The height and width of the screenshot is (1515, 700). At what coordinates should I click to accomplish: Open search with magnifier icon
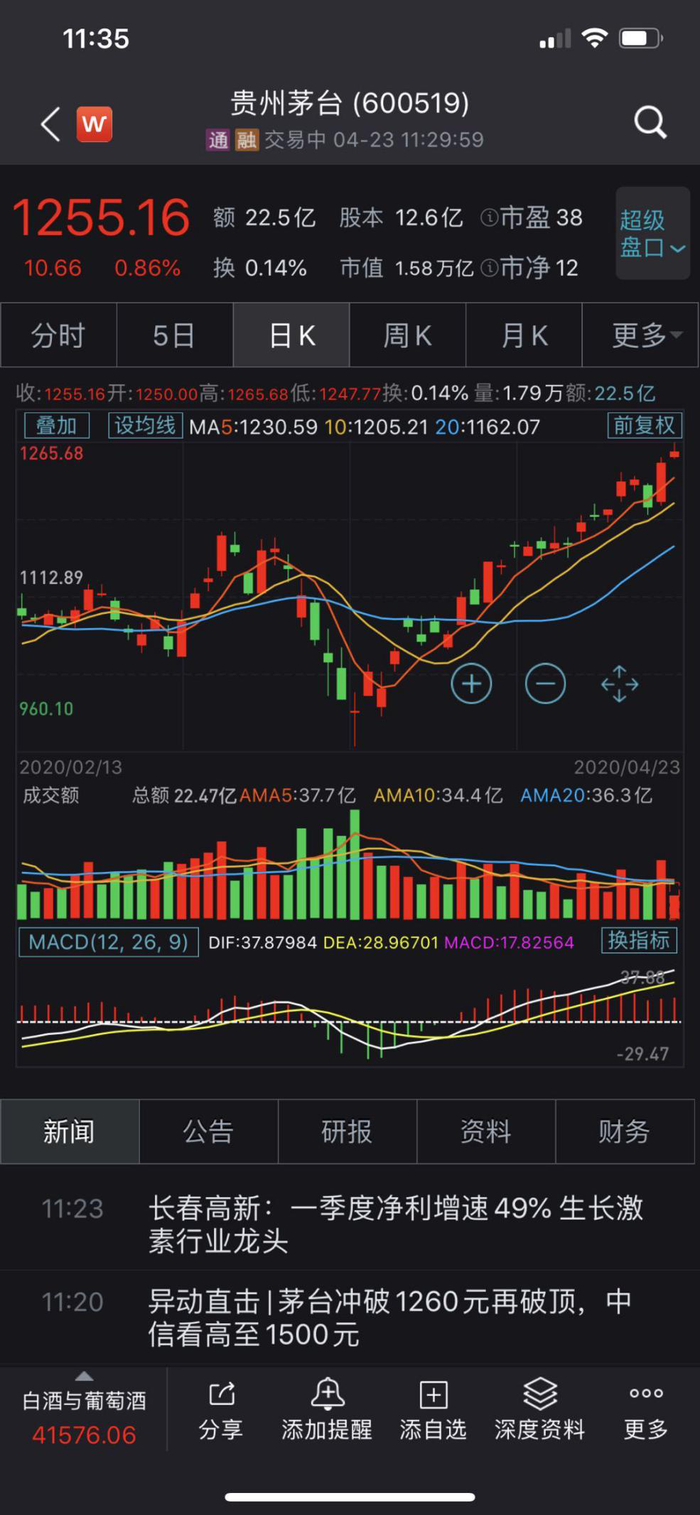tap(650, 123)
